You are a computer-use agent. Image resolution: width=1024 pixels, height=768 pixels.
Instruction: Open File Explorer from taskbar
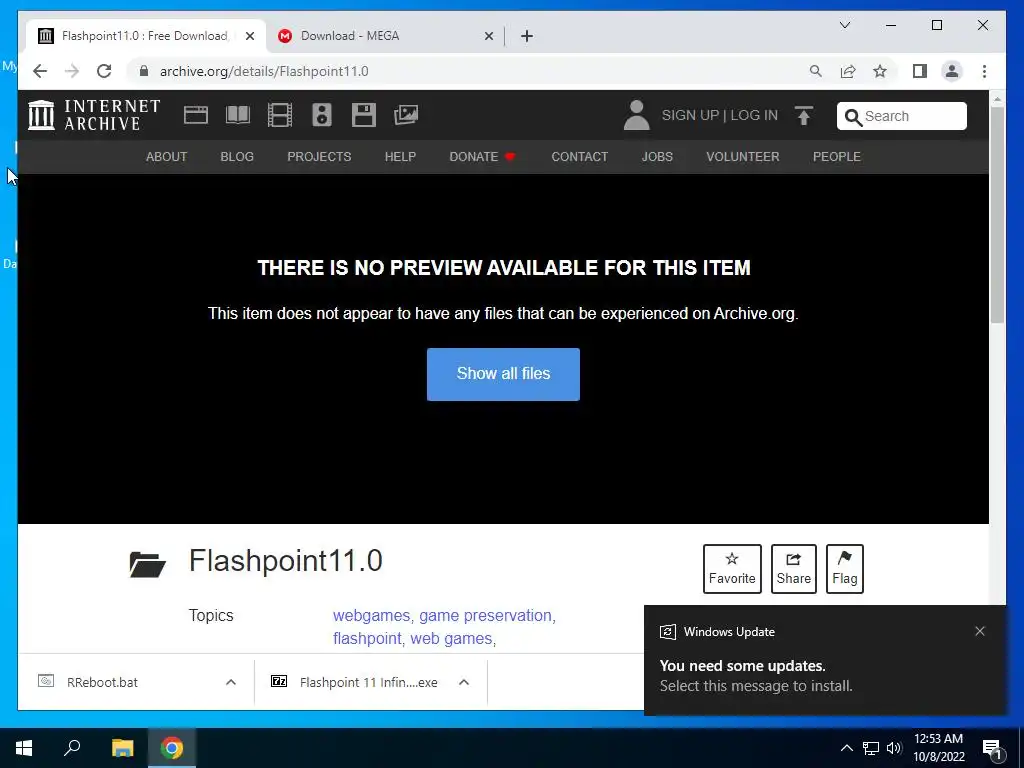coord(122,748)
